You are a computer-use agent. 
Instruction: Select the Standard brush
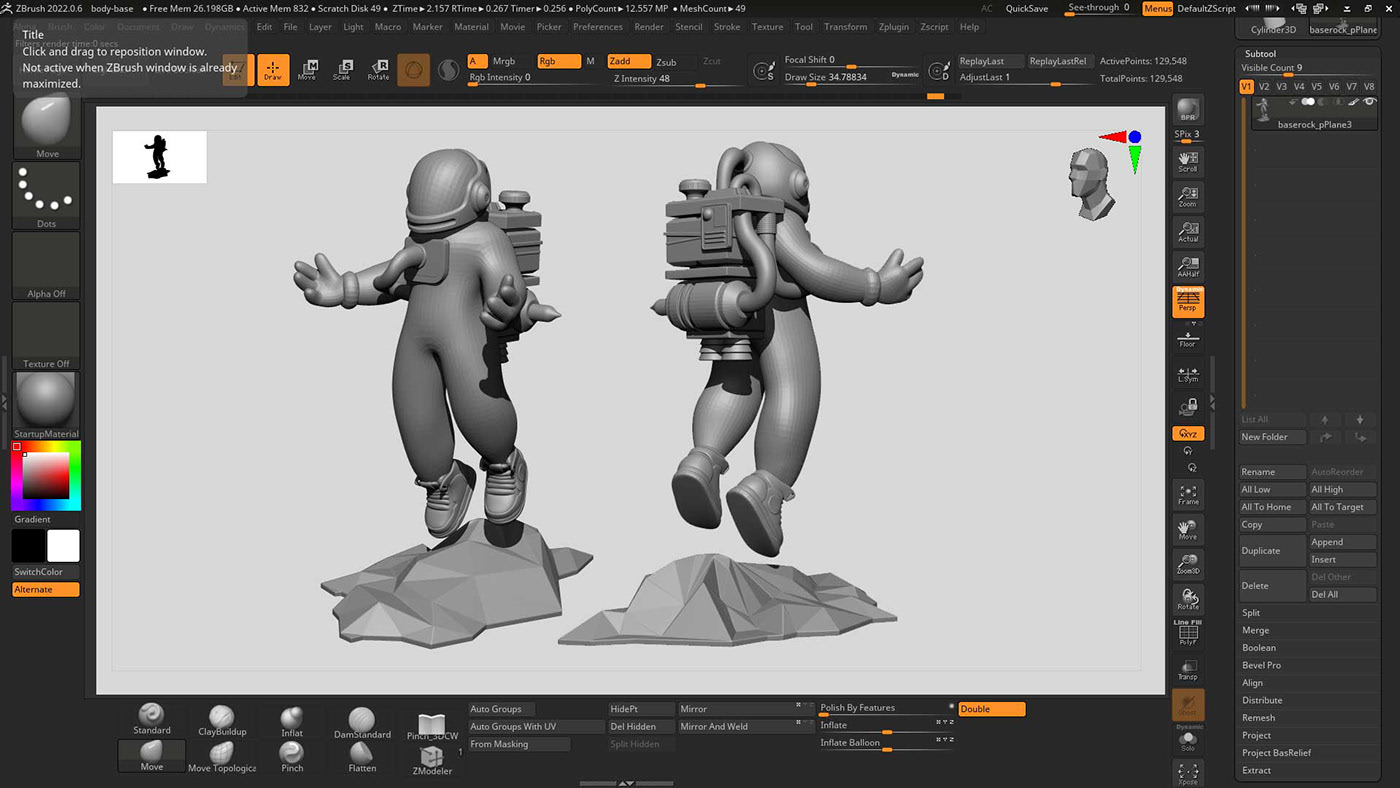[x=151, y=715]
